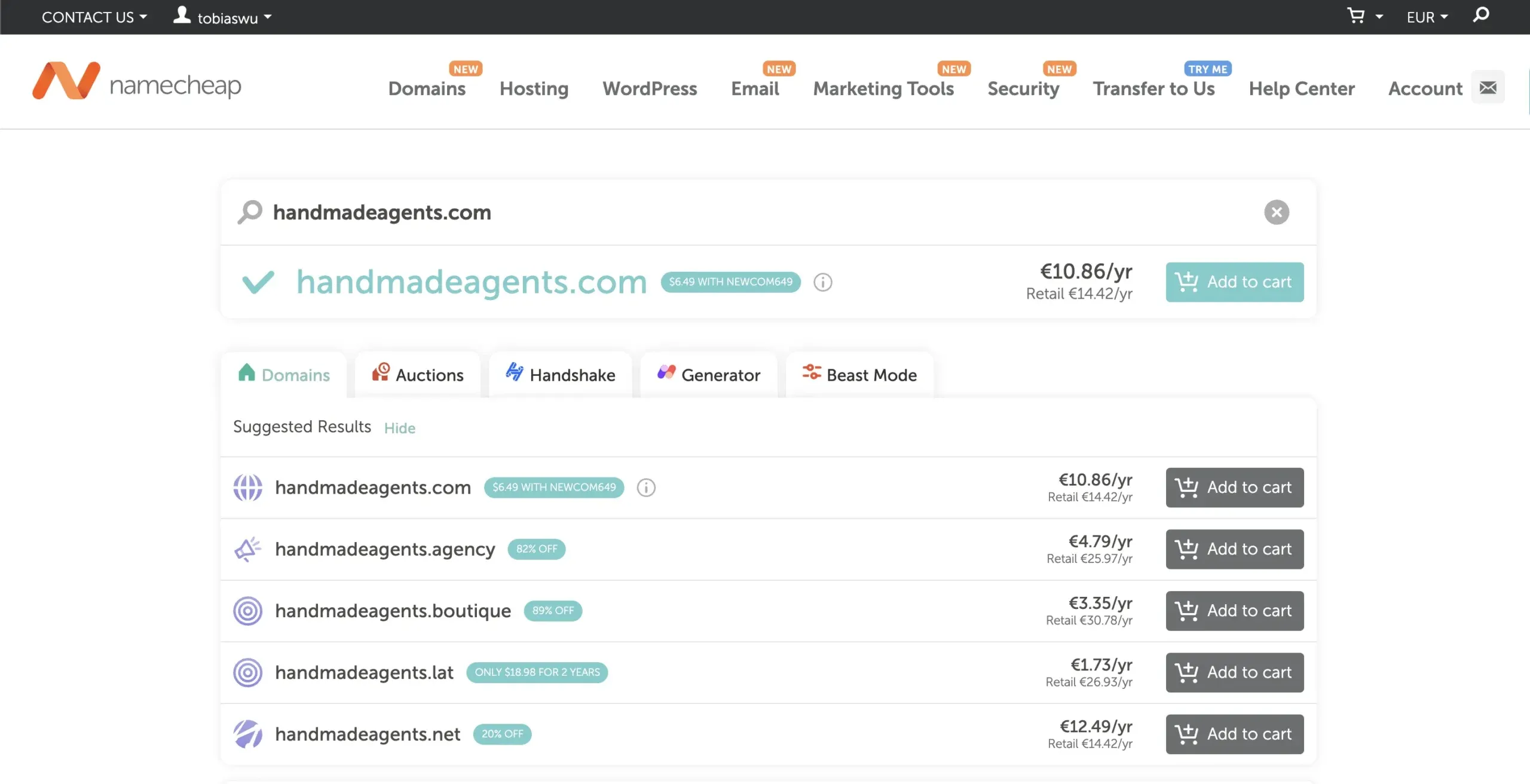Image resolution: width=1530 pixels, height=784 pixels.
Task: Open the Account menu
Action: [1425, 88]
